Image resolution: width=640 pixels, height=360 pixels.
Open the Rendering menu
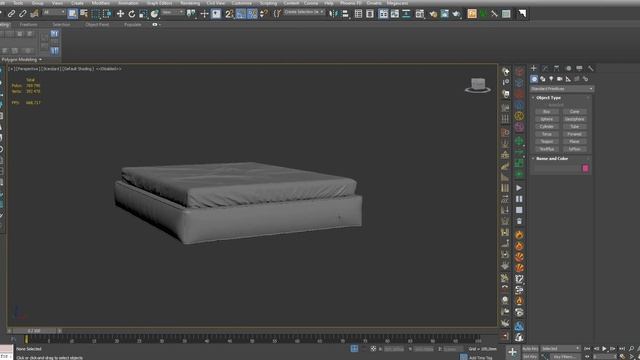pyautogui.click(x=190, y=3)
